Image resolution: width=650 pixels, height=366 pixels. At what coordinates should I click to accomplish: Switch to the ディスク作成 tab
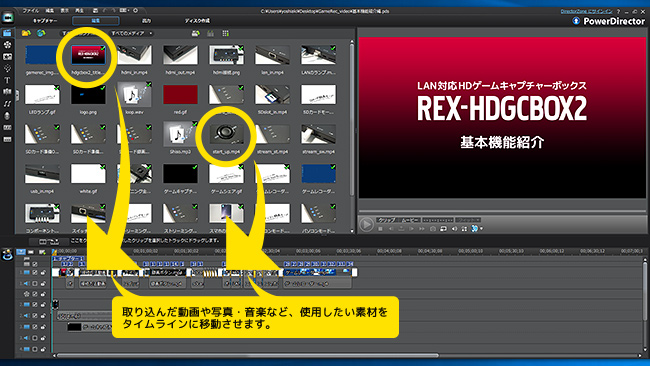197,21
